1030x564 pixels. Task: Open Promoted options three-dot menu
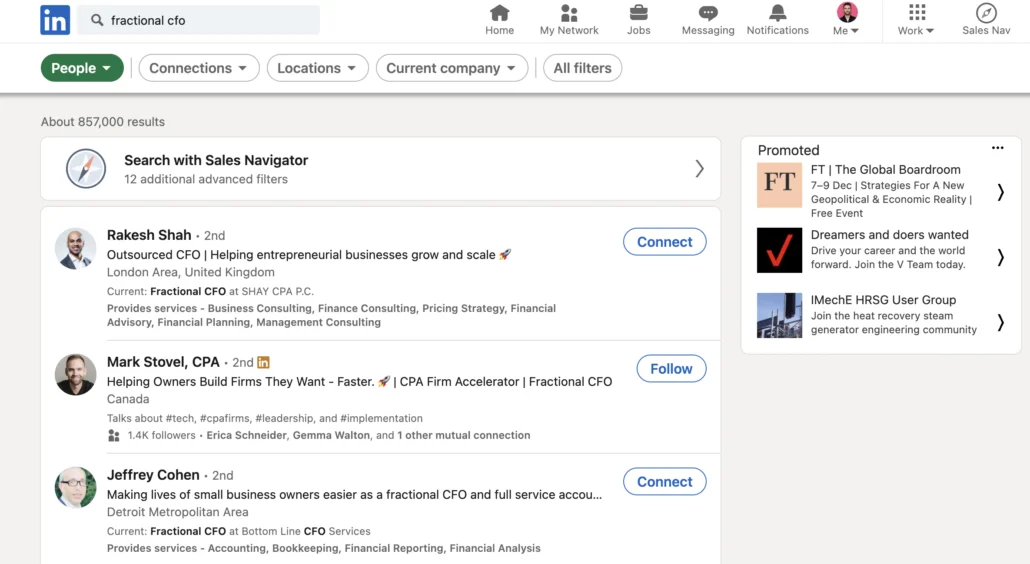998,148
